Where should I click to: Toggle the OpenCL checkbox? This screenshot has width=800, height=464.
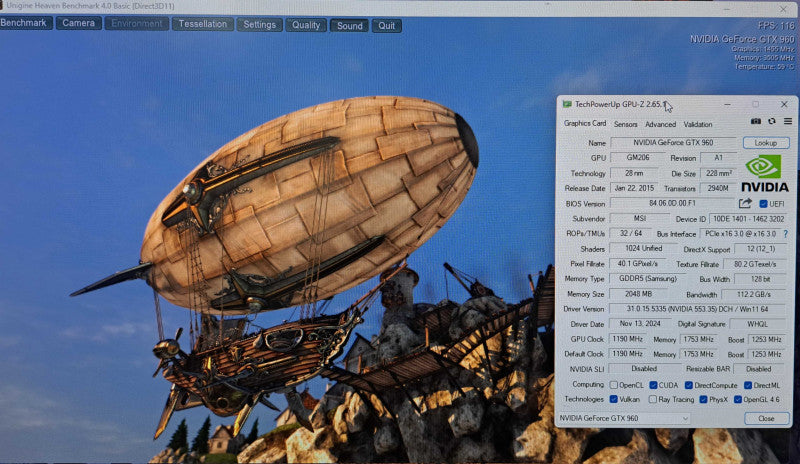(614, 385)
